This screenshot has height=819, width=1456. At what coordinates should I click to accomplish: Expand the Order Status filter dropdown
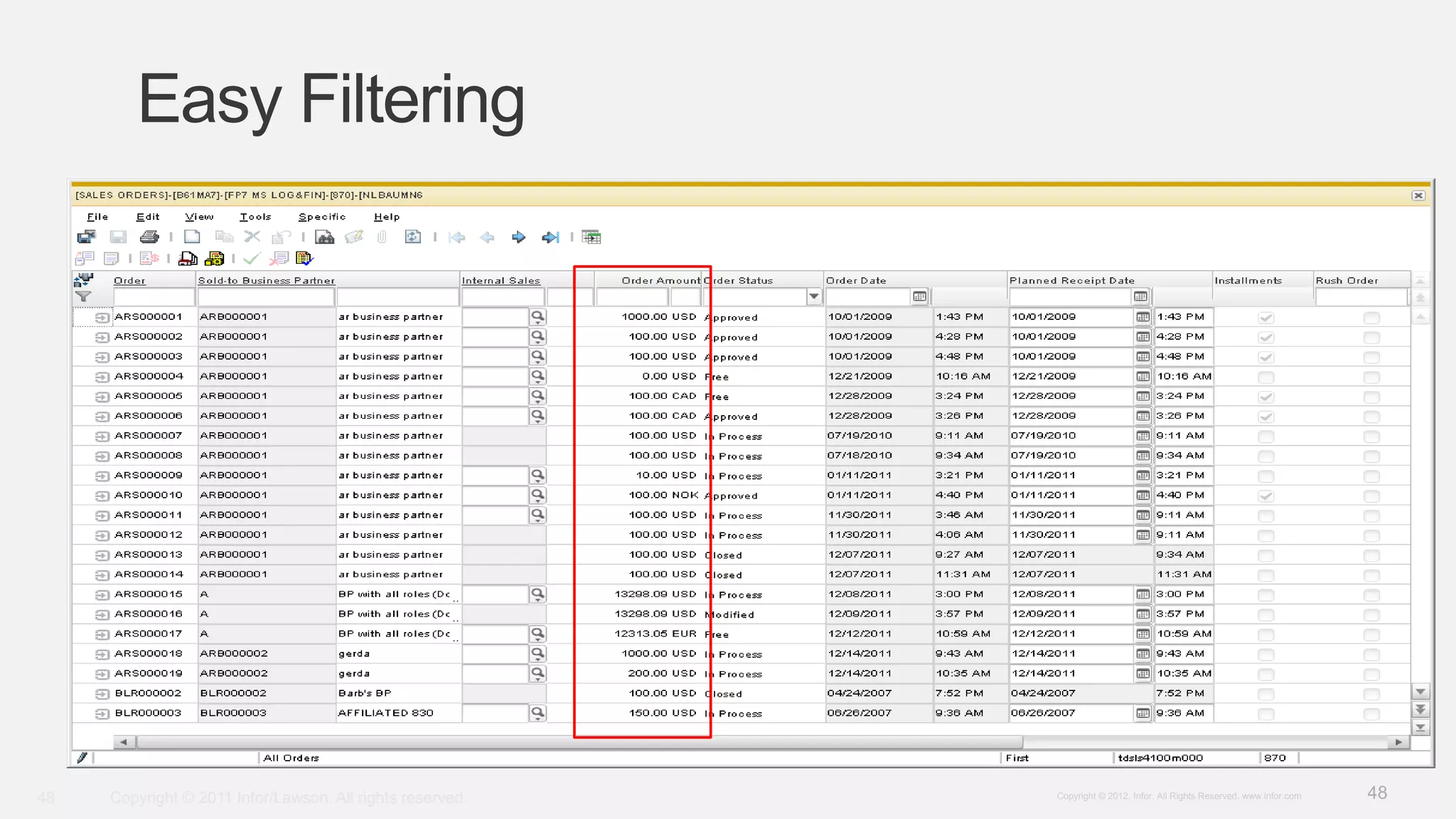coord(814,296)
